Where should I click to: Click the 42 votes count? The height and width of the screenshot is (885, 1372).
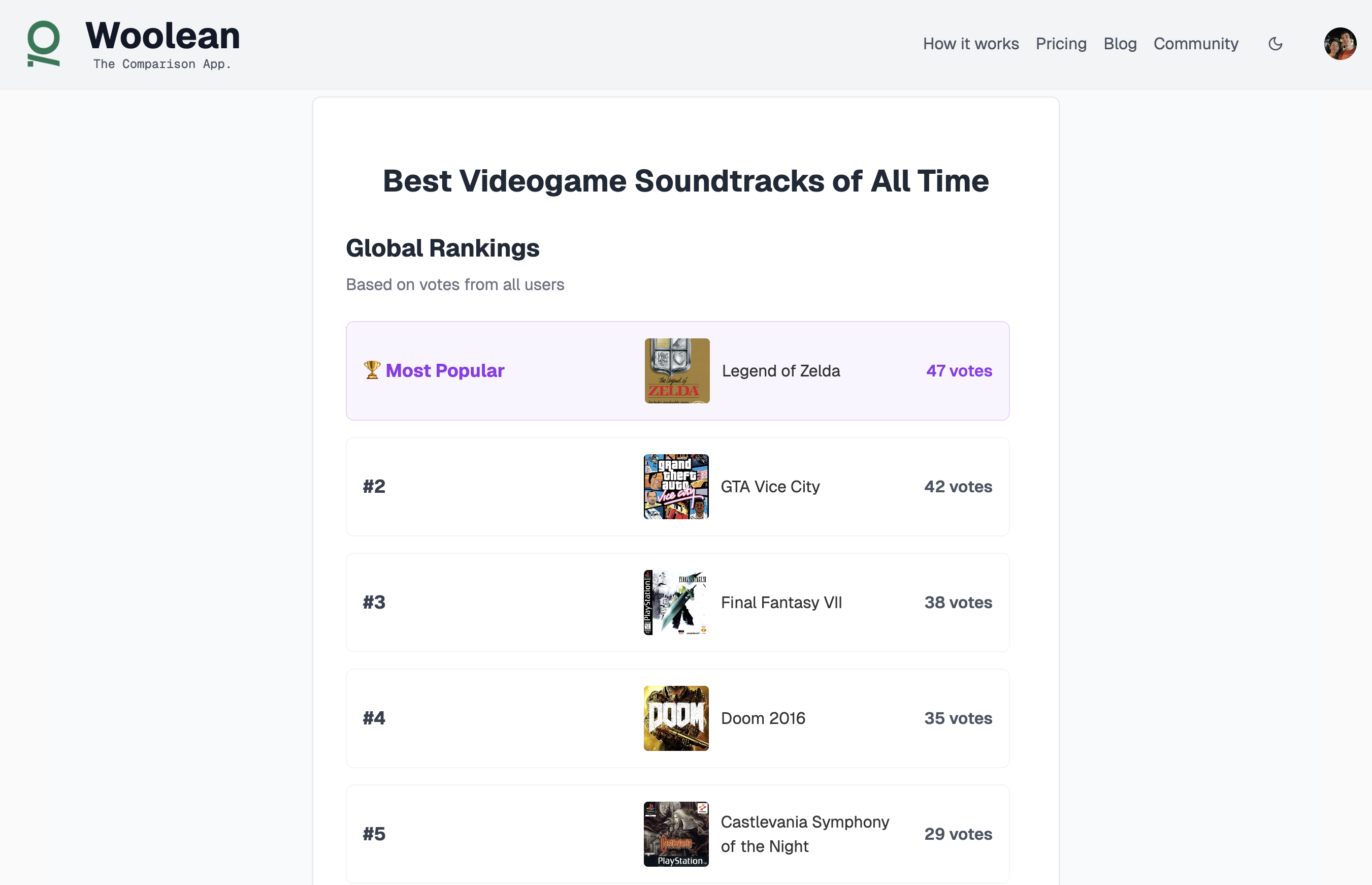click(x=958, y=487)
